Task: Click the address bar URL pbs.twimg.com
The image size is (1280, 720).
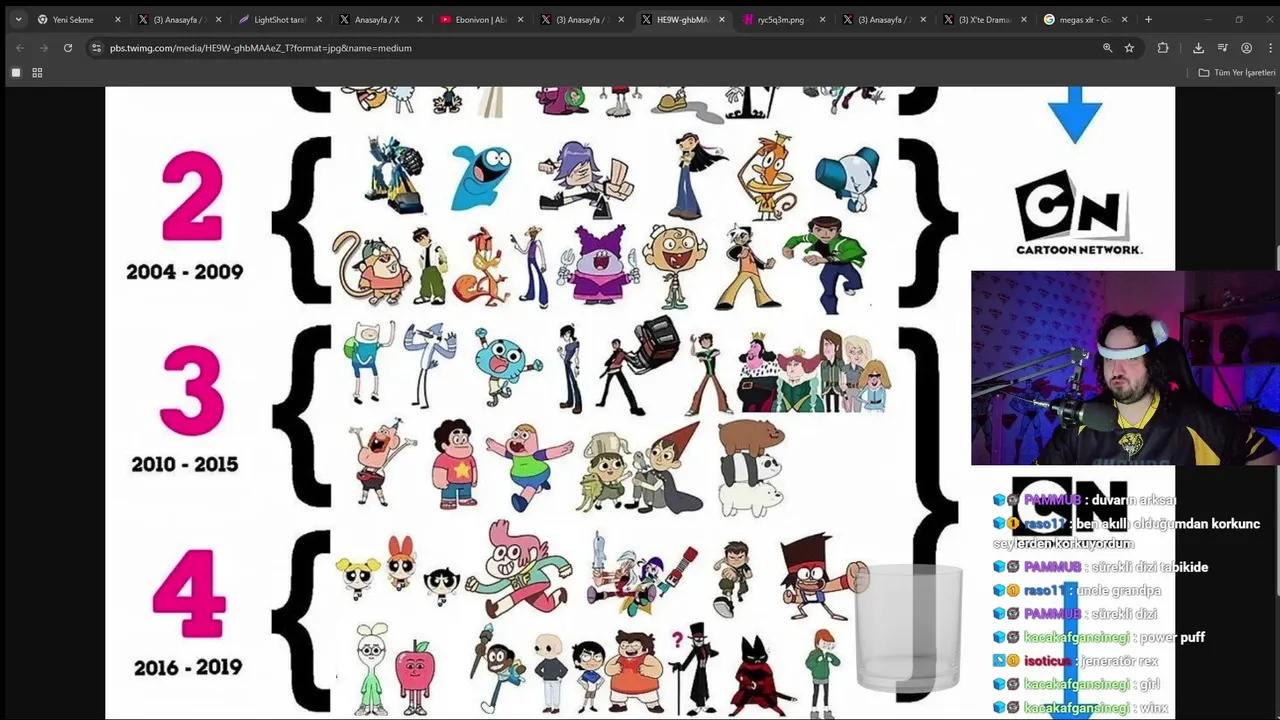Action: [260, 48]
